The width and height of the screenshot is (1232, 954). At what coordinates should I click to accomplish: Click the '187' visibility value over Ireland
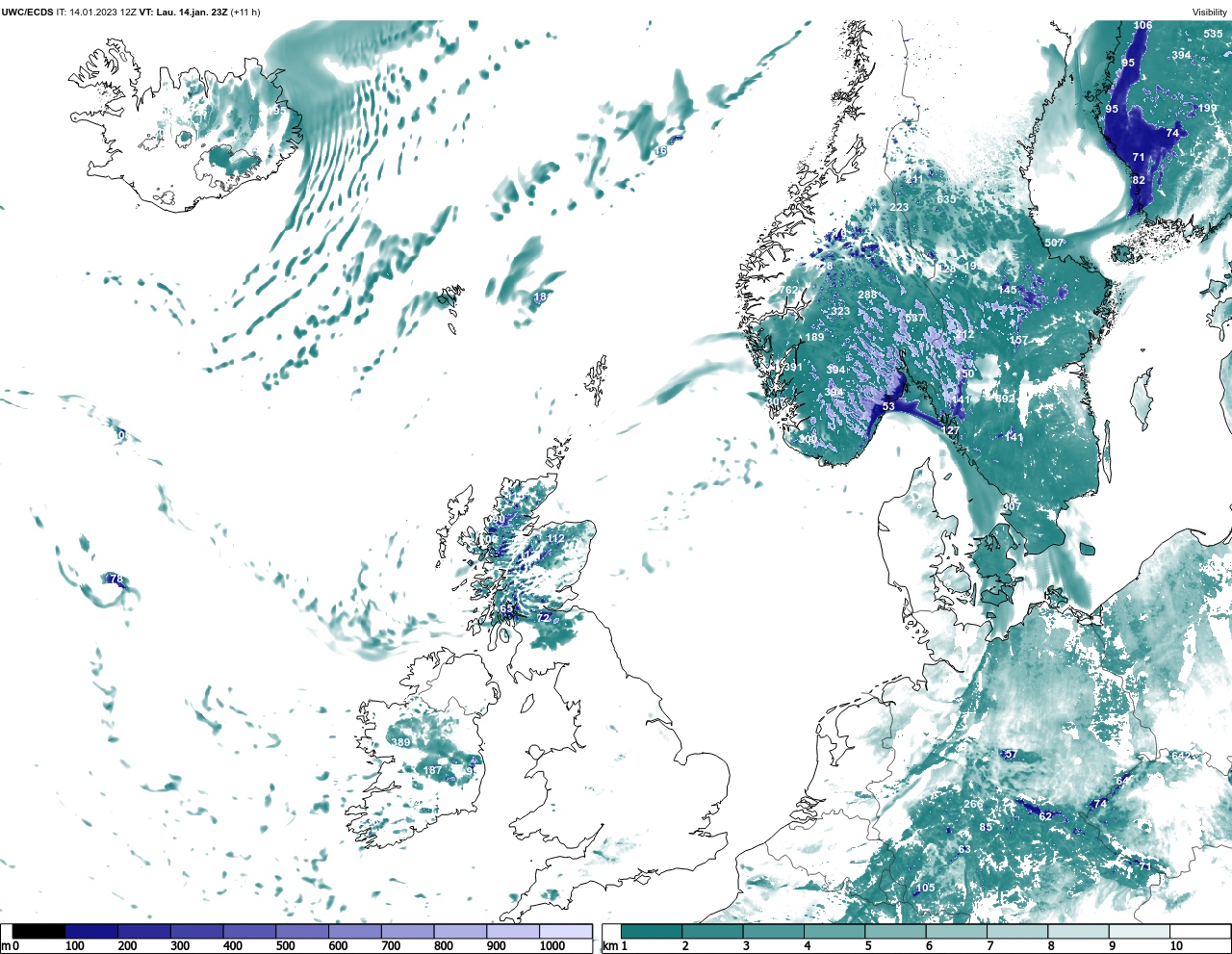[433, 770]
